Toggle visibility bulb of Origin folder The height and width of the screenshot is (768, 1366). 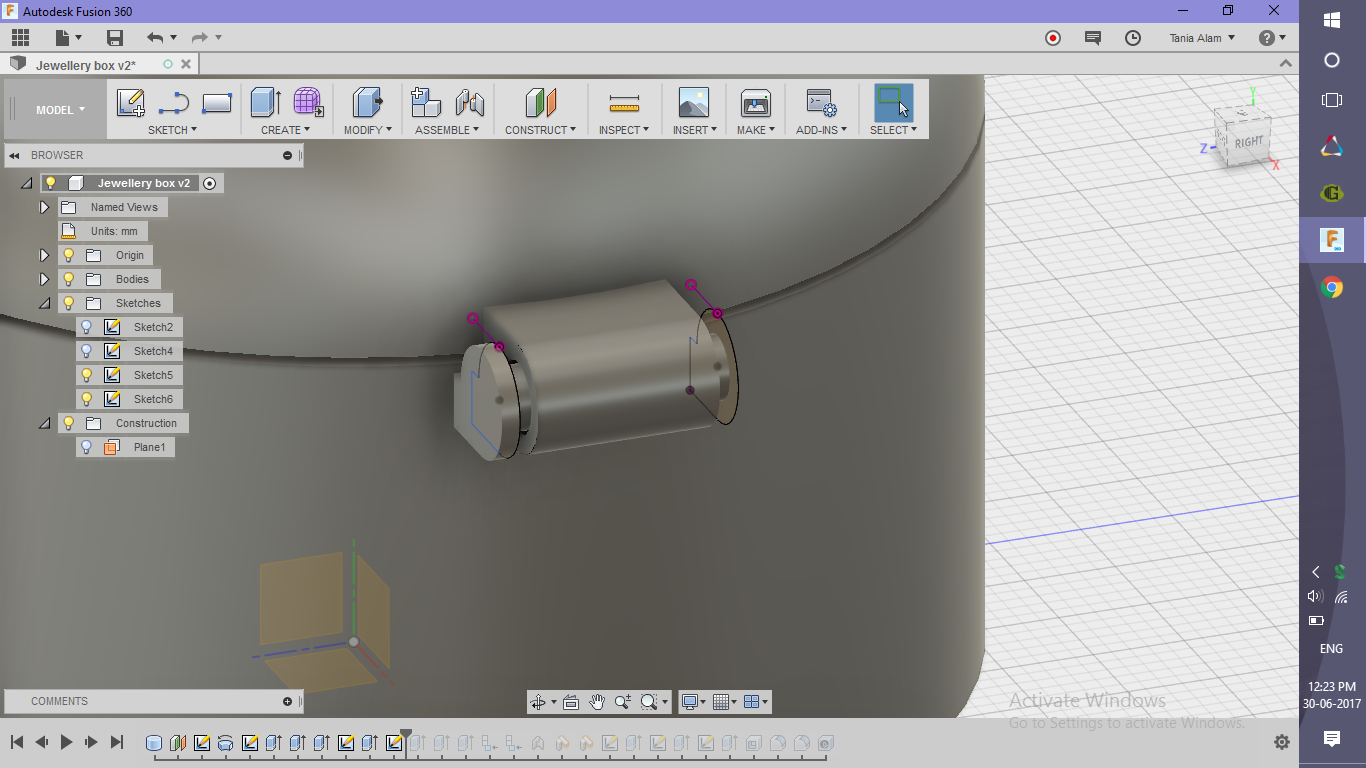pyautogui.click(x=69, y=255)
